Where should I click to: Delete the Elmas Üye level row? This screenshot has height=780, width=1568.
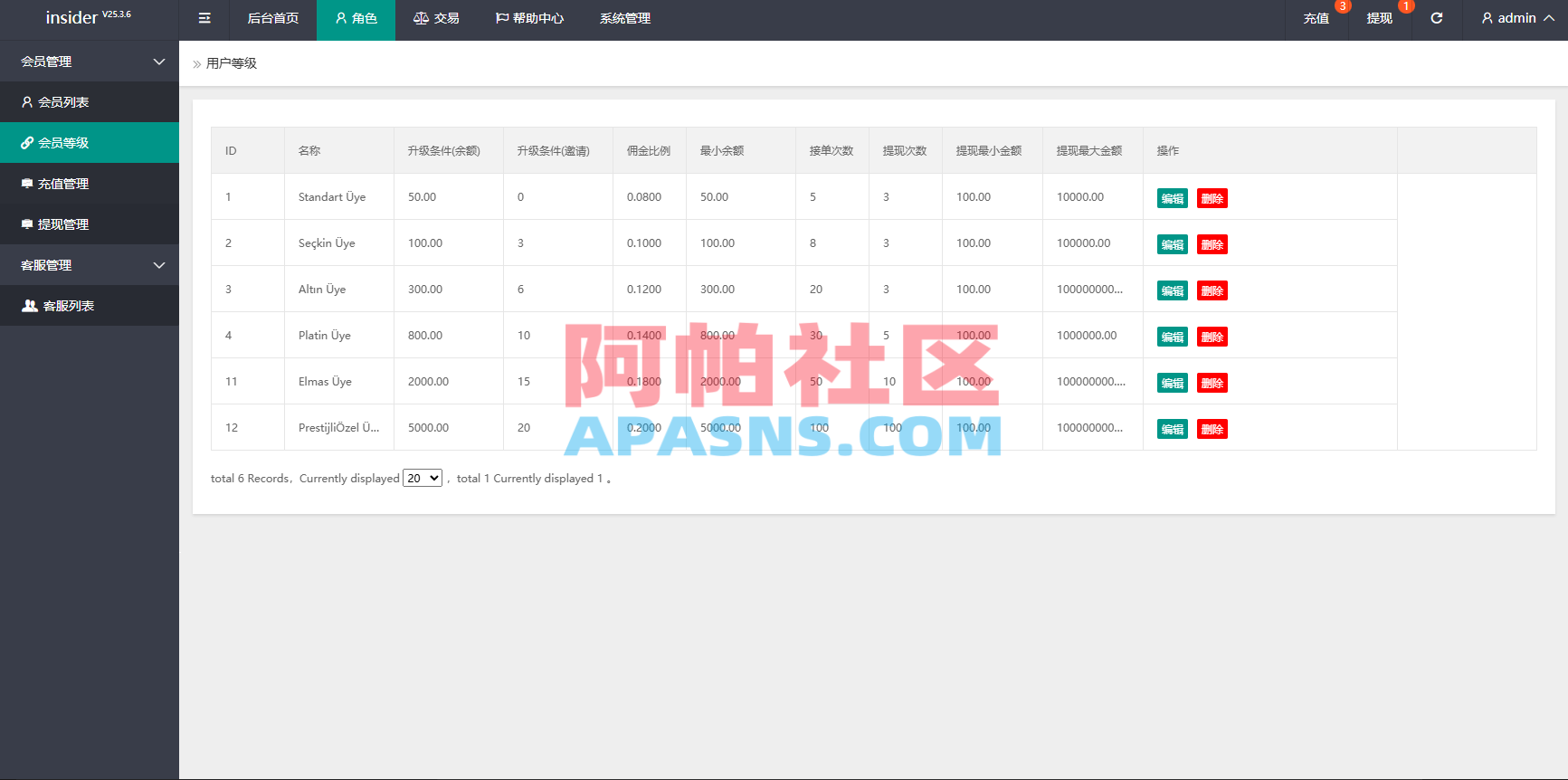point(1212,383)
